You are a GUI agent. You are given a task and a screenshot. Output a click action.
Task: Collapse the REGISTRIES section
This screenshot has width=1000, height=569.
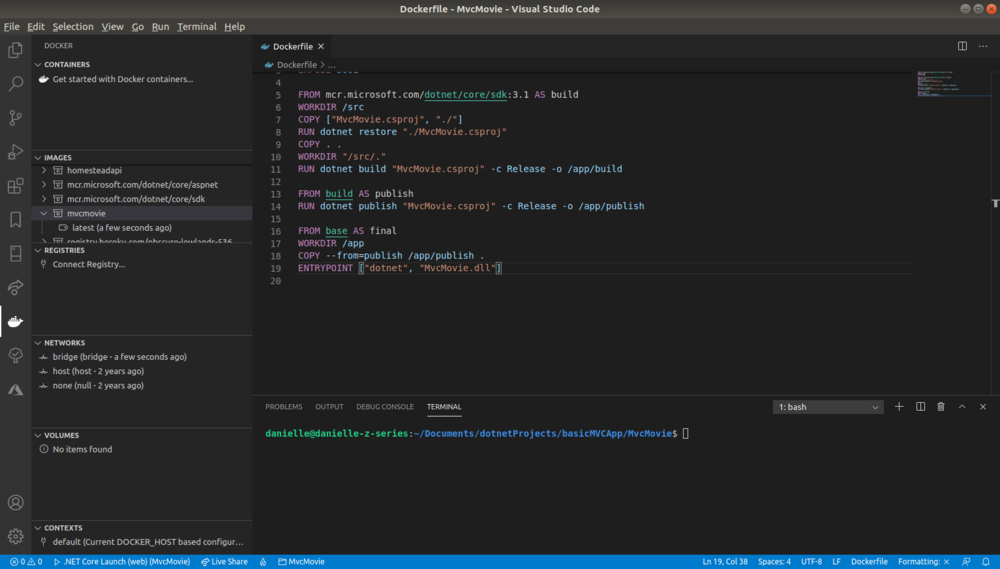tap(38, 250)
